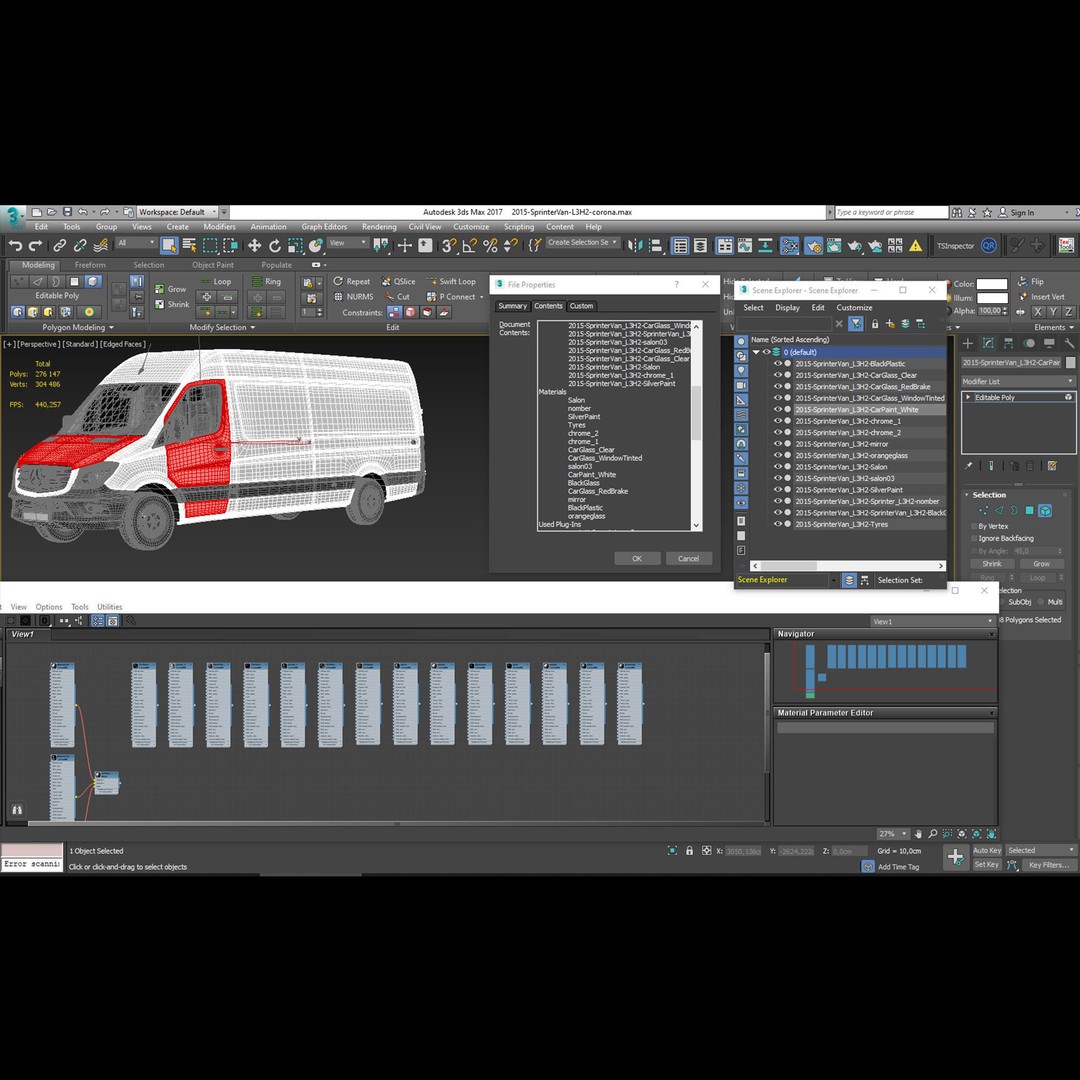
Task: Click the Key Filters button
Action: [1048, 865]
